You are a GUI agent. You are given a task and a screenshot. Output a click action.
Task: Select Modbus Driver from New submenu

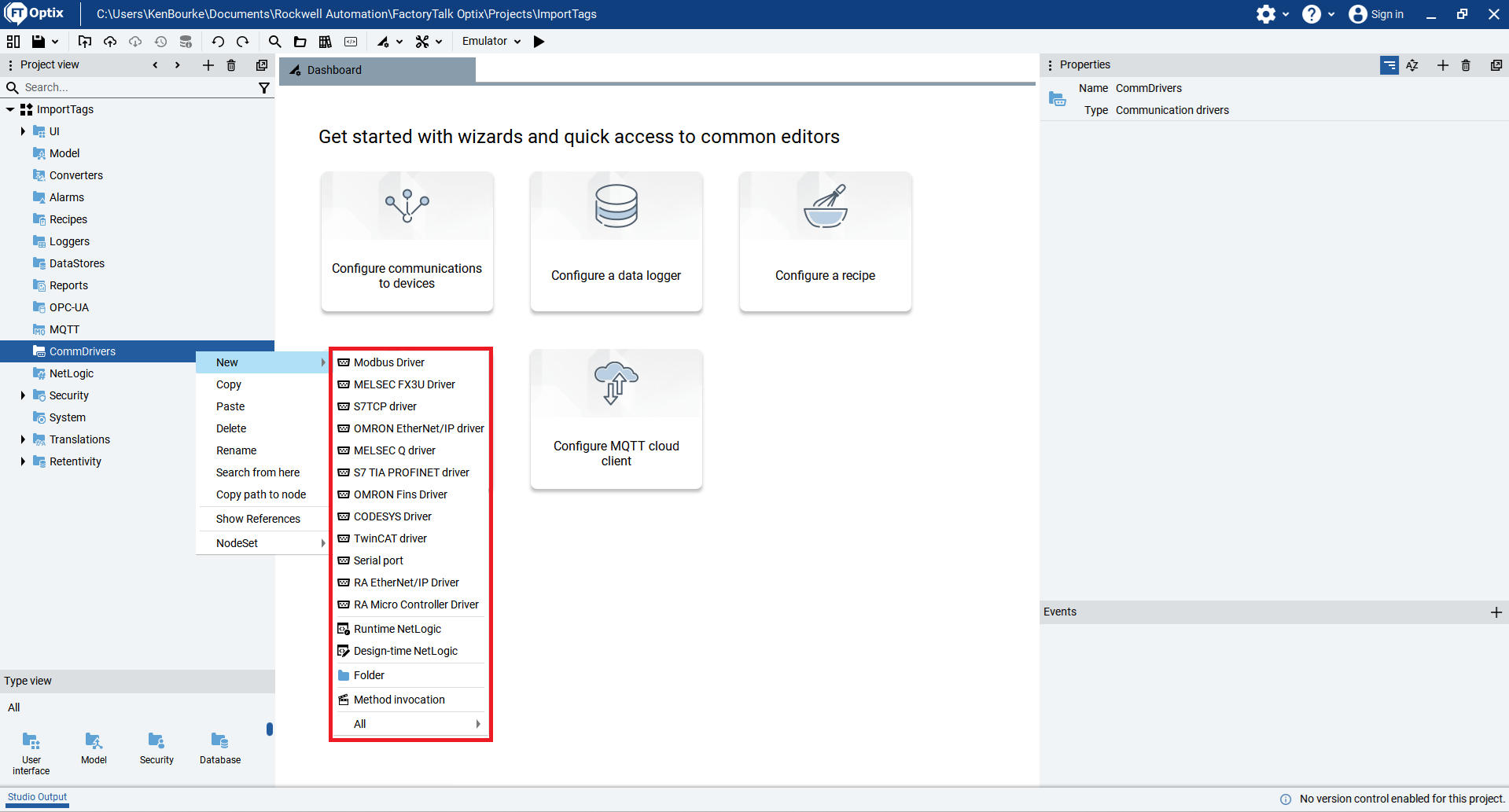(410, 362)
